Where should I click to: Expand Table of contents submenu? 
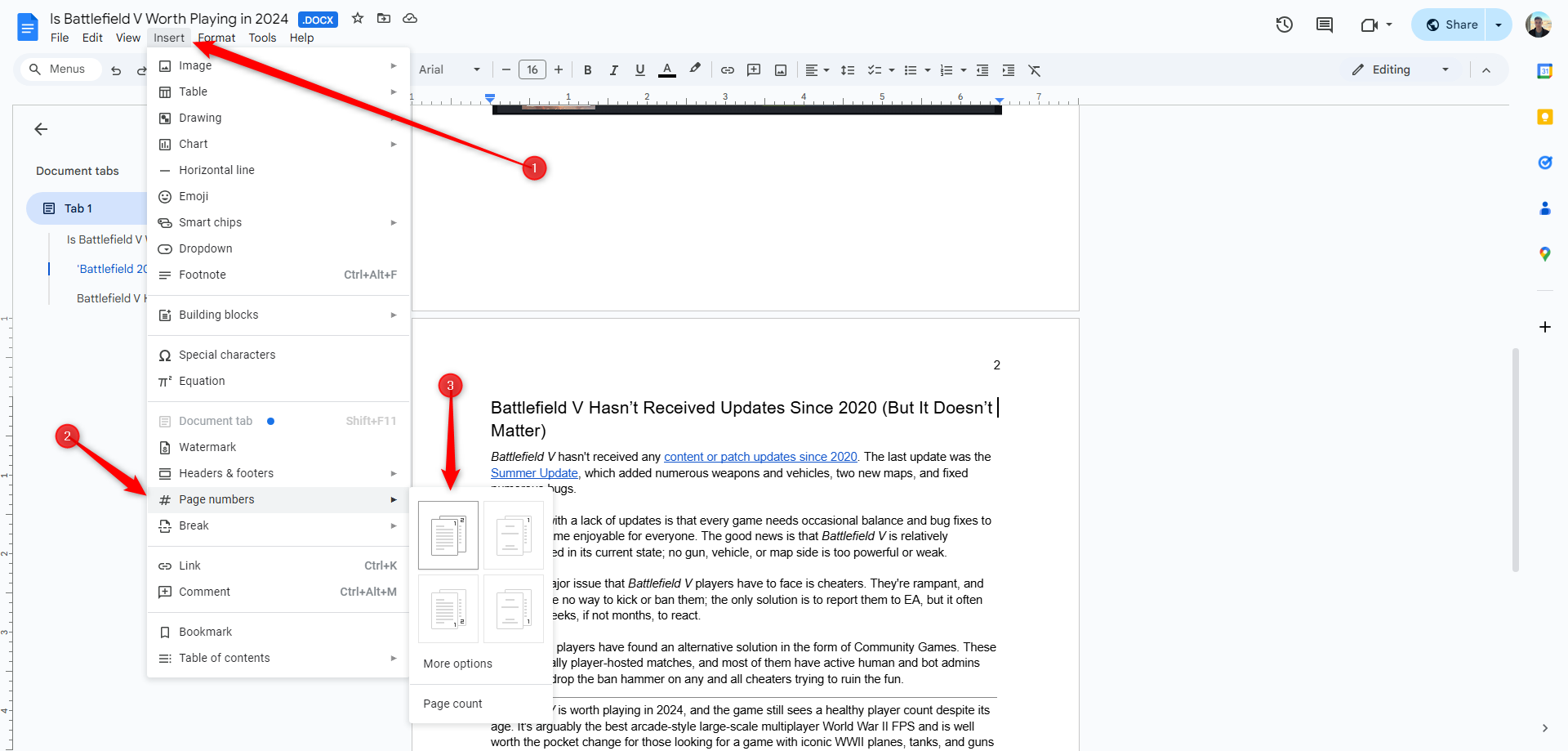pyautogui.click(x=278, y=658)
